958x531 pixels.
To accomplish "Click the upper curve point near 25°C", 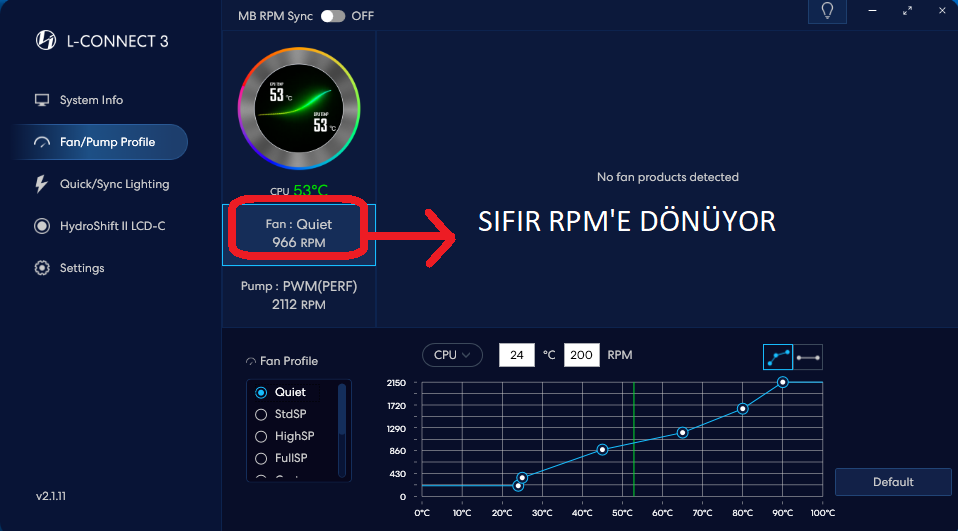I will (522, 478).
